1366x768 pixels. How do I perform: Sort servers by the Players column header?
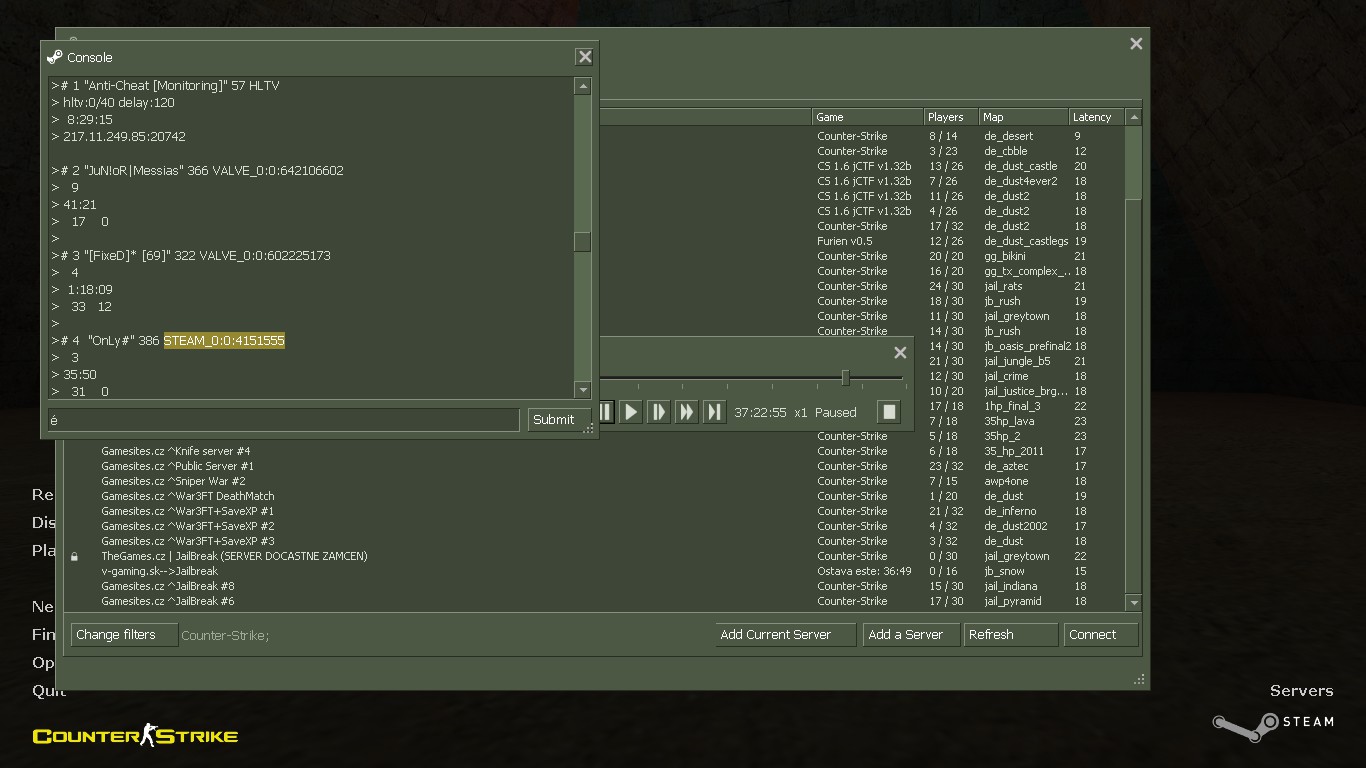click(951, 117)
